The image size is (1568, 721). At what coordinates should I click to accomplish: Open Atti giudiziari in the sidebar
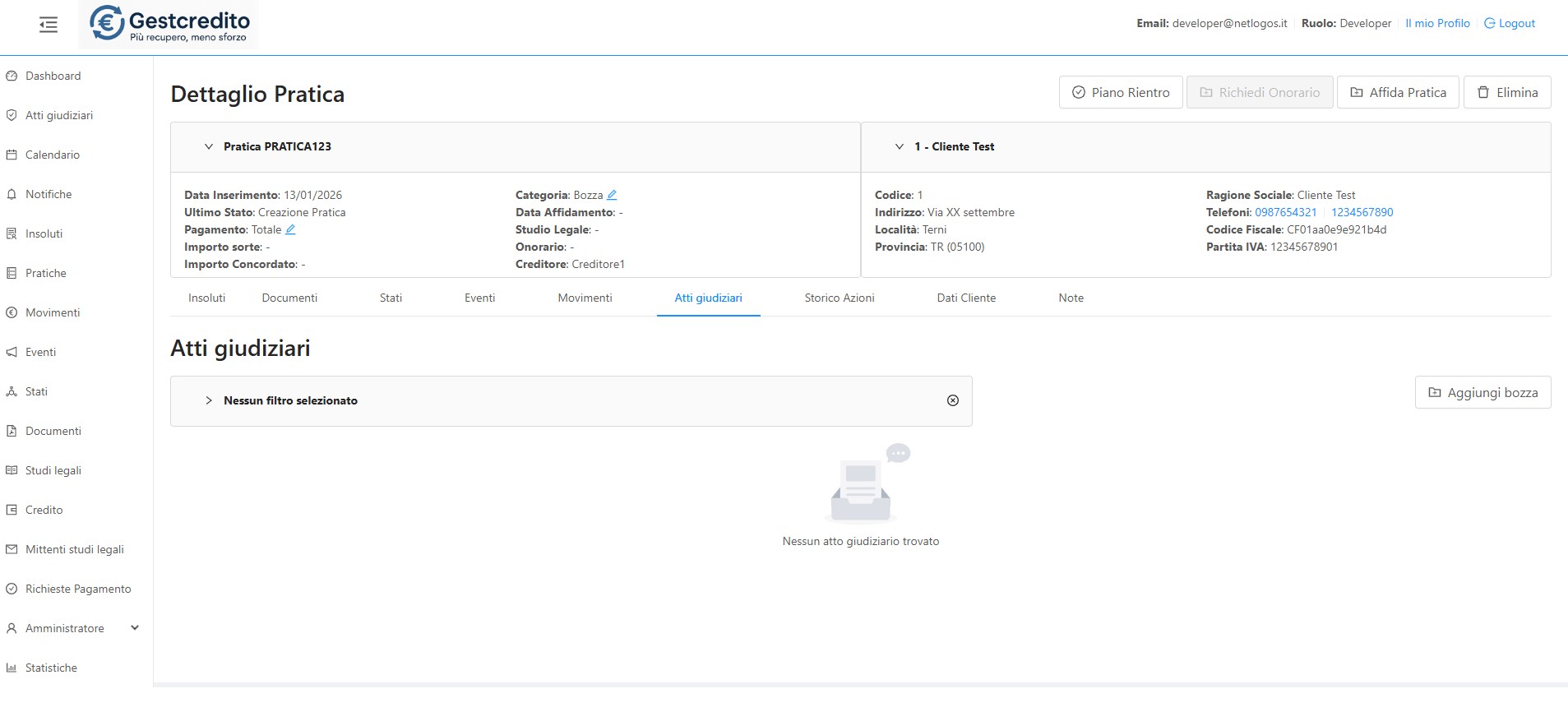pyautogui.click(x=59, y=115)
